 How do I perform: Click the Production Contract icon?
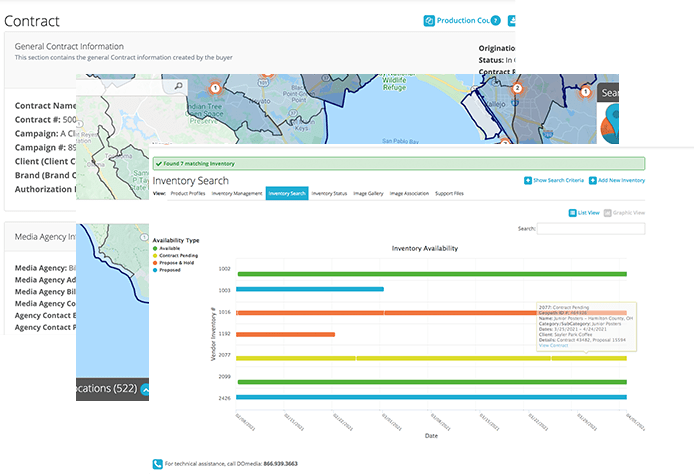pos(429,21)
